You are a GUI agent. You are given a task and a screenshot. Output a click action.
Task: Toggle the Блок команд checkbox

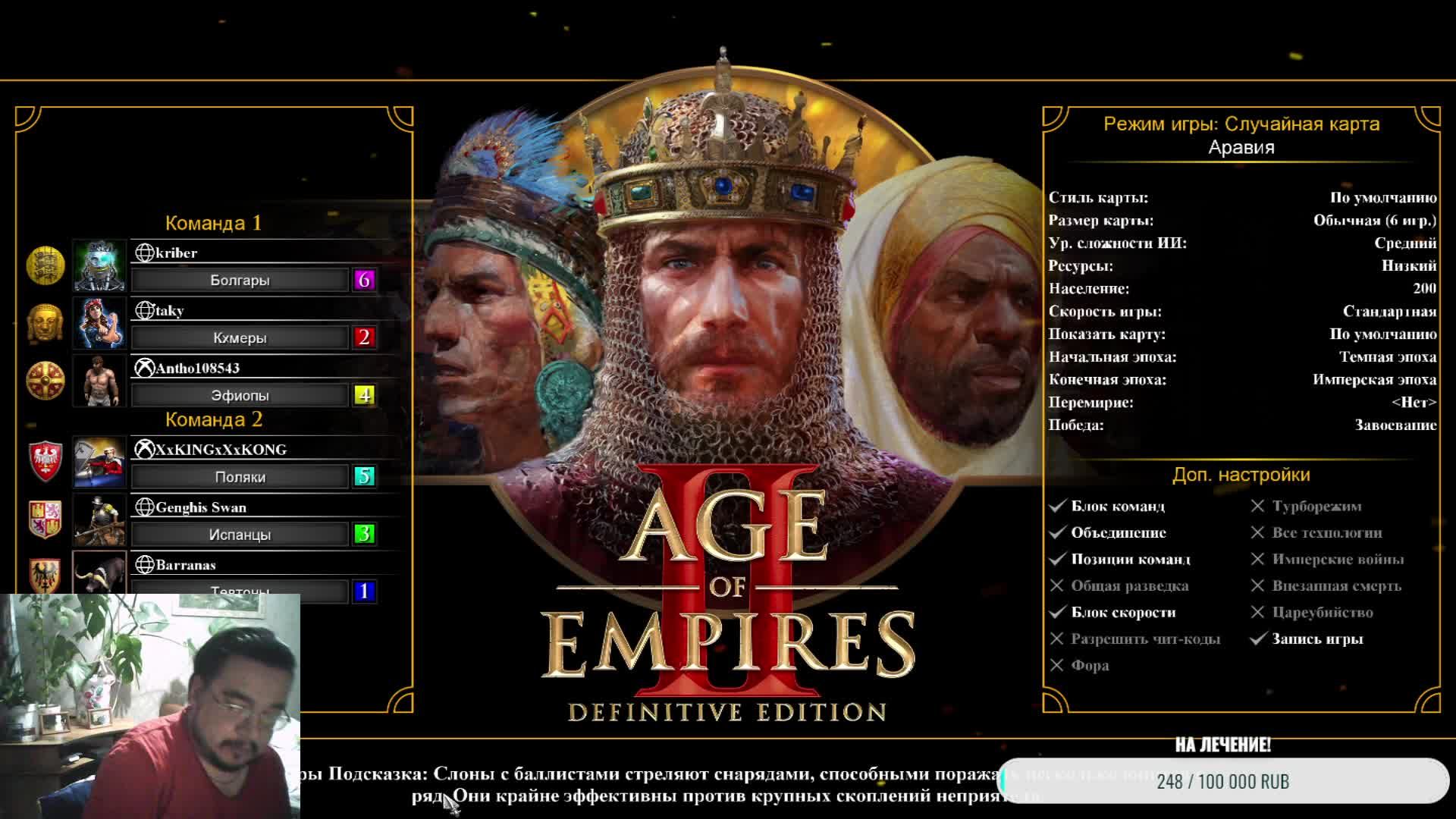[1058, 507]
